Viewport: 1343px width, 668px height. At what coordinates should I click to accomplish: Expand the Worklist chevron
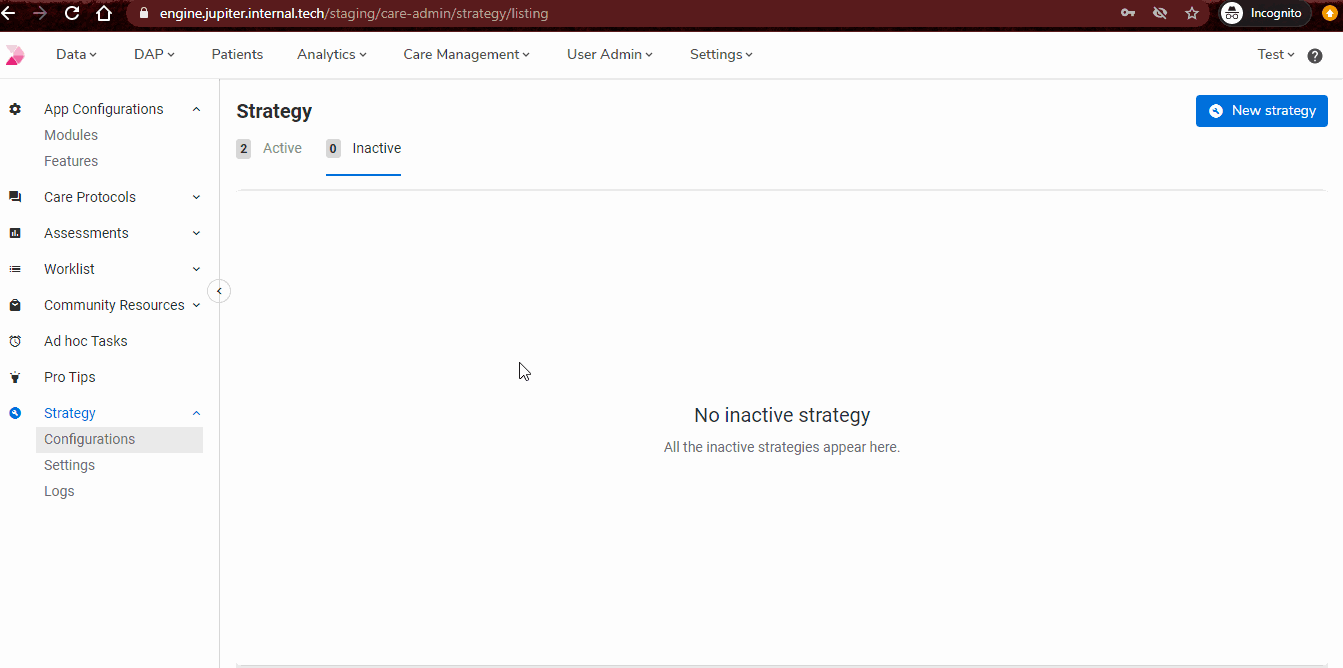tap(196, 269)
